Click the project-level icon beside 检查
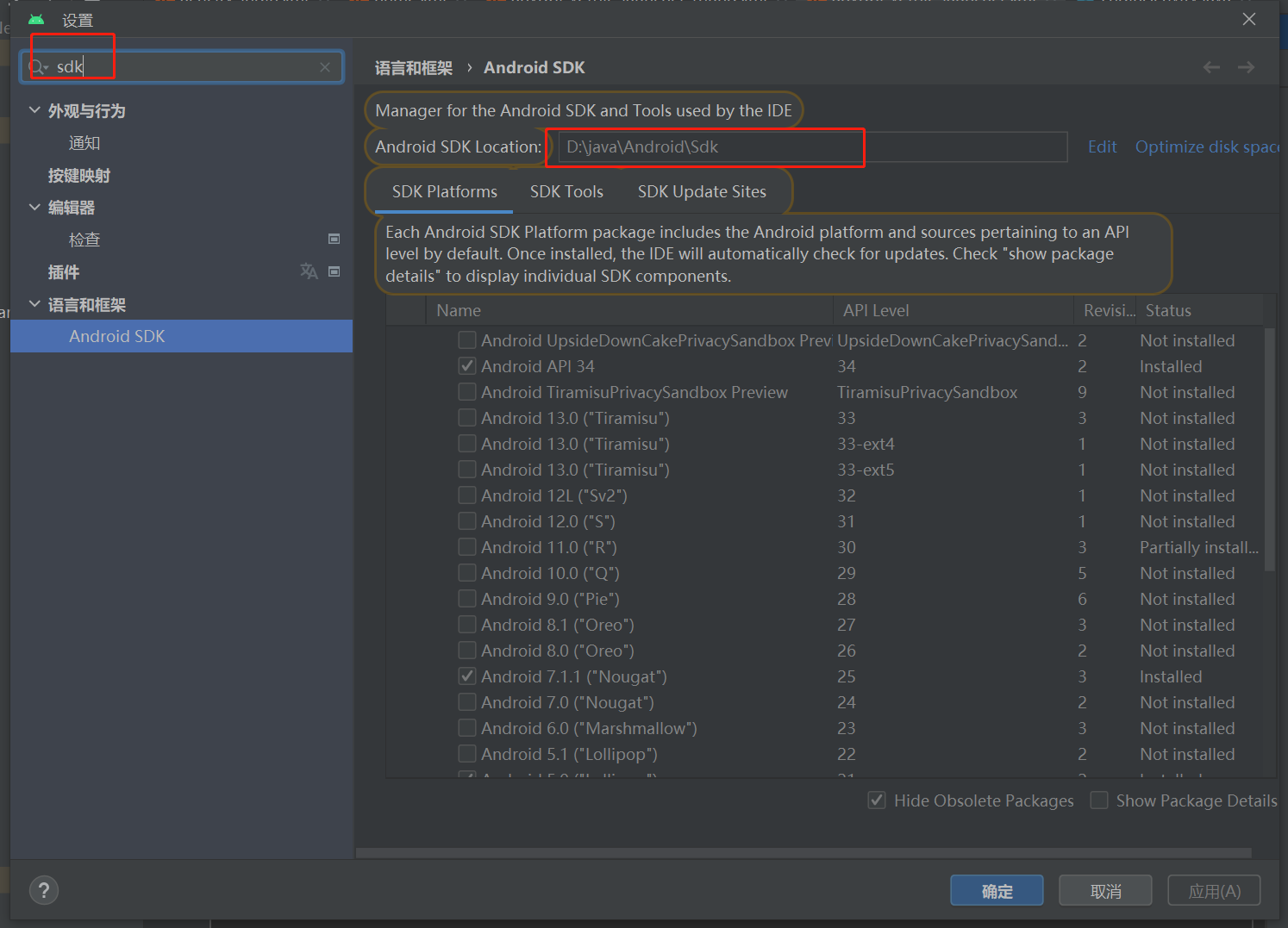This screenshot has height=928, width=1288. tap(335, 239)
